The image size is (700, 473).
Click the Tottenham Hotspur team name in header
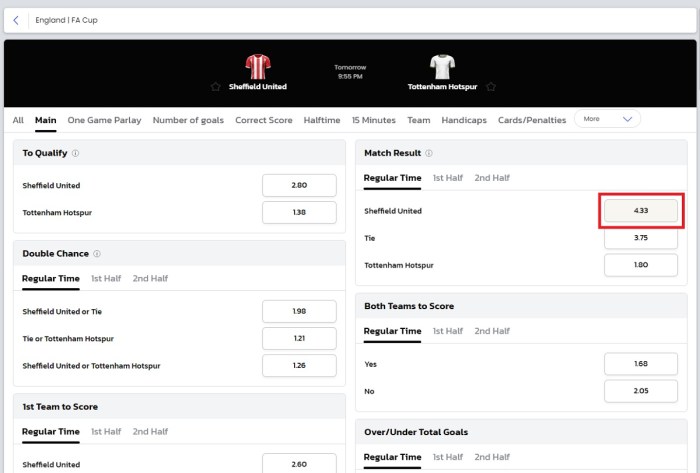[x=442, y=87]
